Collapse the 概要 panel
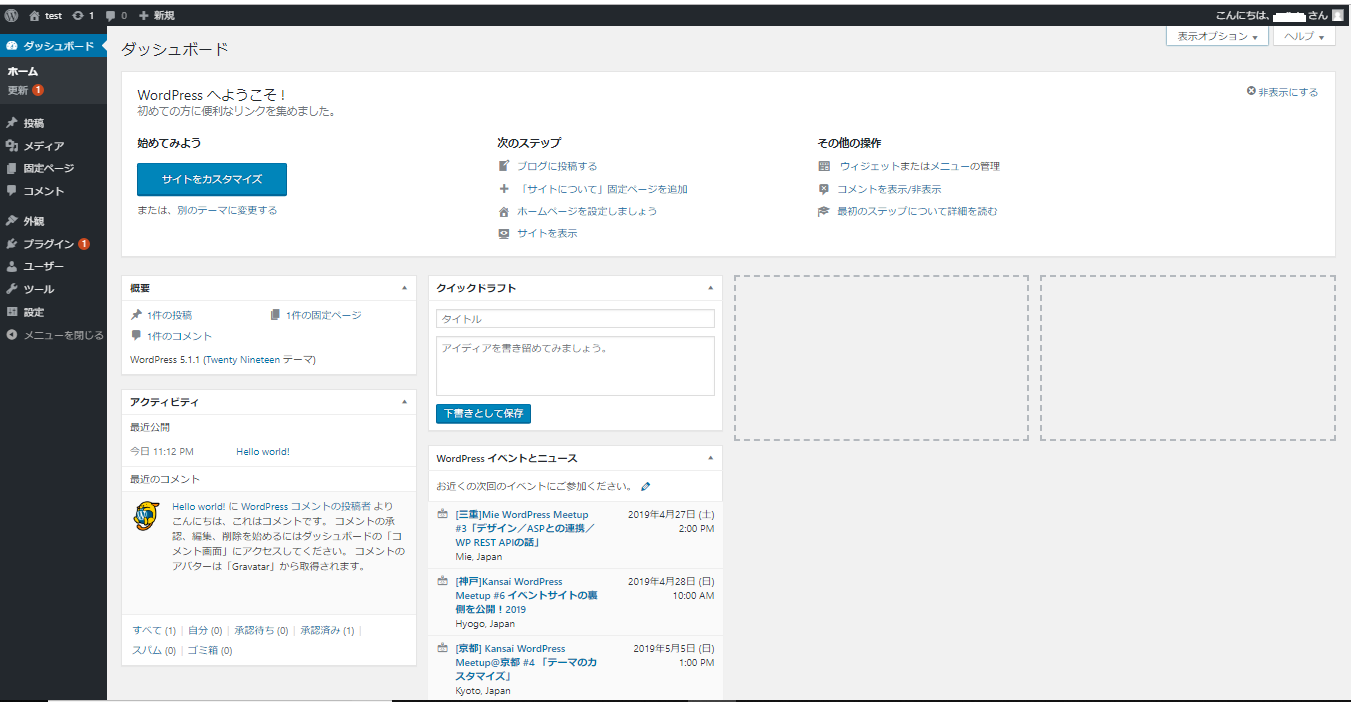The image size is (1351, 702). pos(404,288)
